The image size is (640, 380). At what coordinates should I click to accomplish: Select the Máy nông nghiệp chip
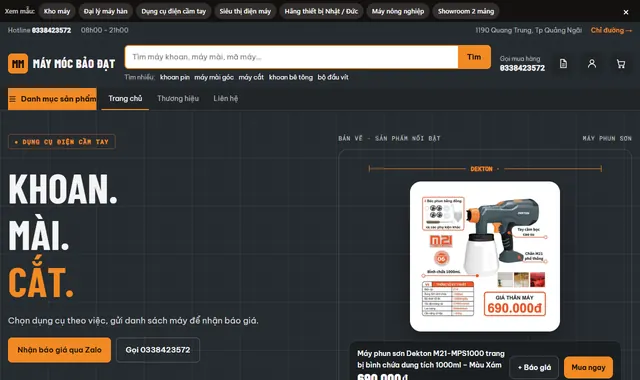coord(398,11)
